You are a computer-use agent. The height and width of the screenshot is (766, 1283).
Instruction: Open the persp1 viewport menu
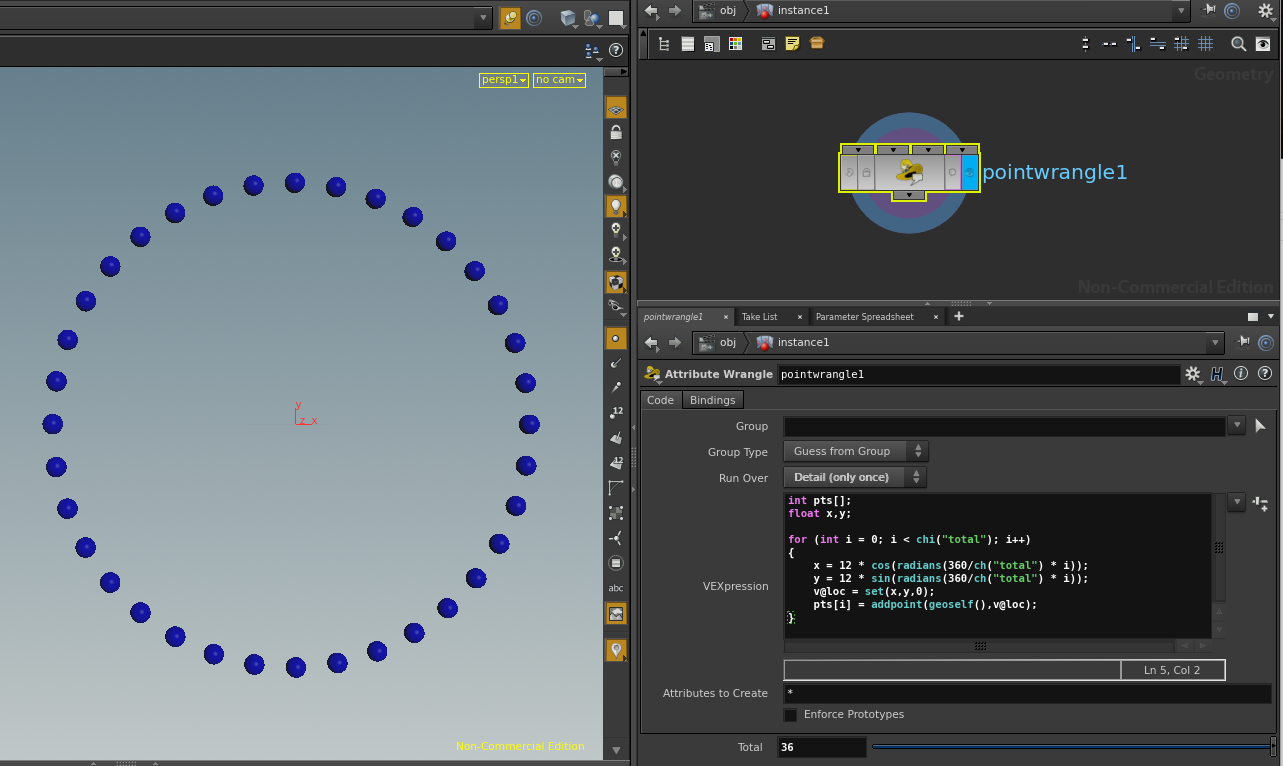pyautogui.click(x=503, y=80)
